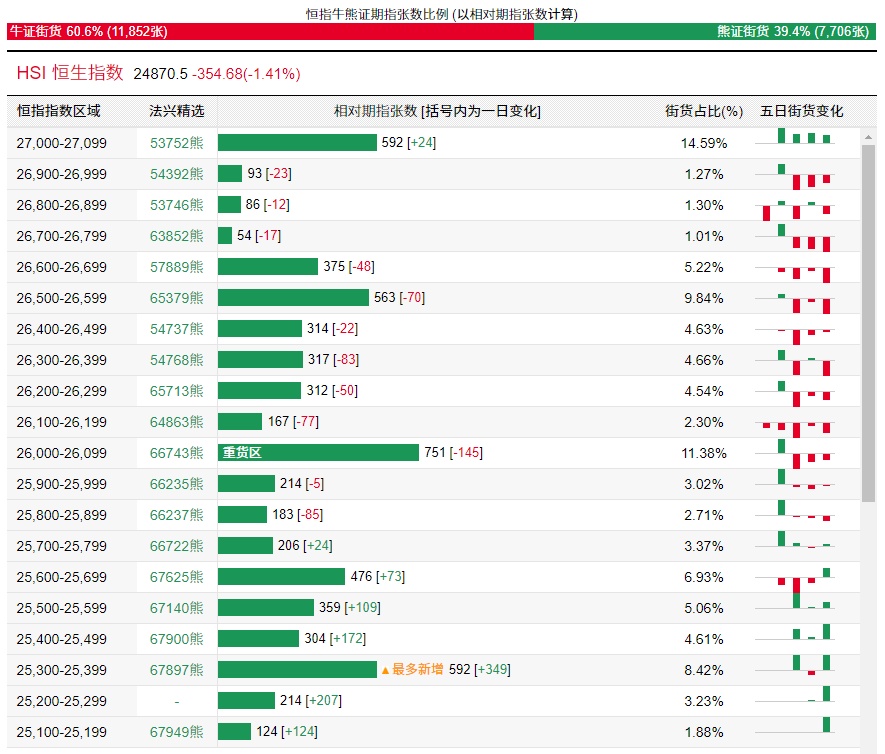Click the green bar for 25,300-25,399
This screenshot has height=754, width=885.
[297, 670]
